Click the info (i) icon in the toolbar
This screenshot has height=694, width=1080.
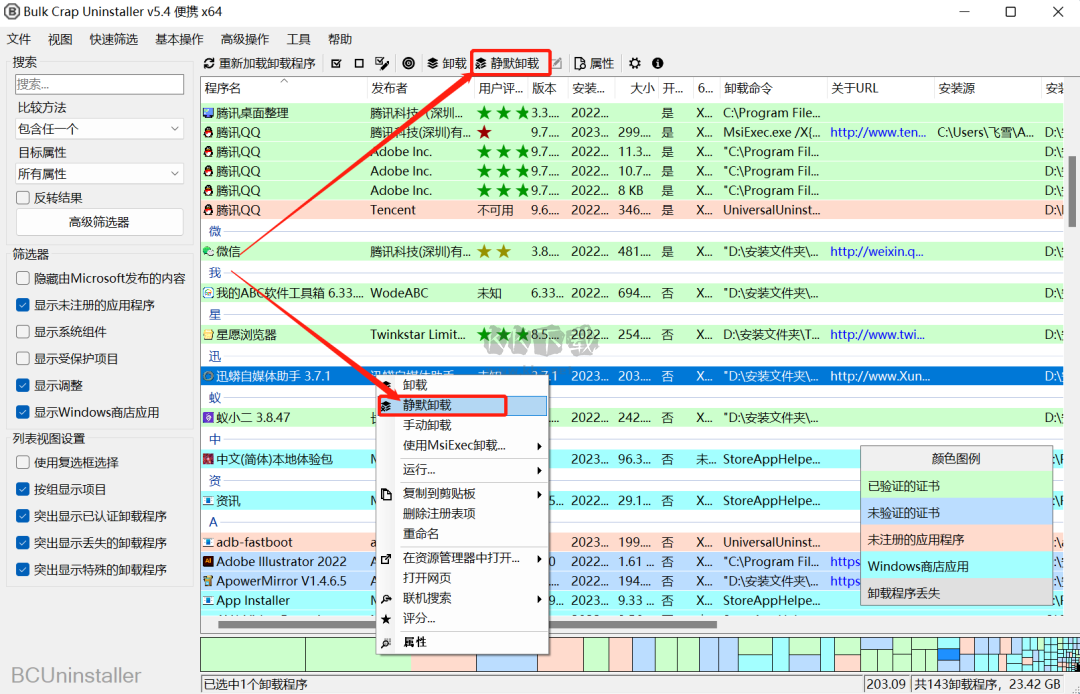click(659, 63)
